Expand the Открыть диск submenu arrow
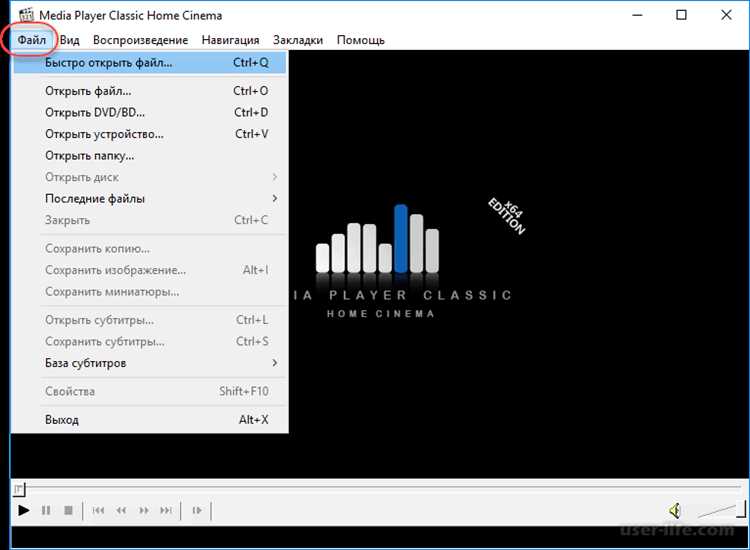The height and width of the screenshot is (550, 750). [x=275, y=177]
